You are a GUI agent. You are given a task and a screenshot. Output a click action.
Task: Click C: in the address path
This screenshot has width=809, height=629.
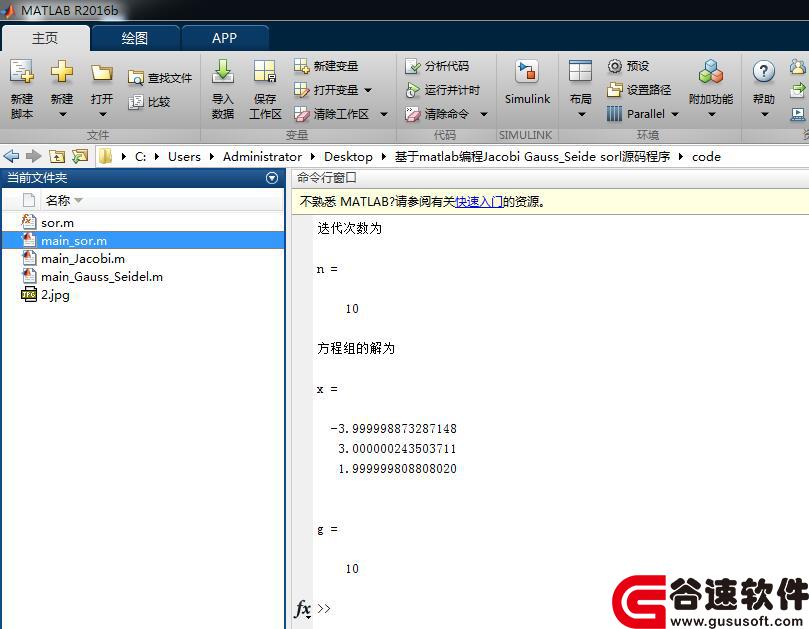[140, 156]
